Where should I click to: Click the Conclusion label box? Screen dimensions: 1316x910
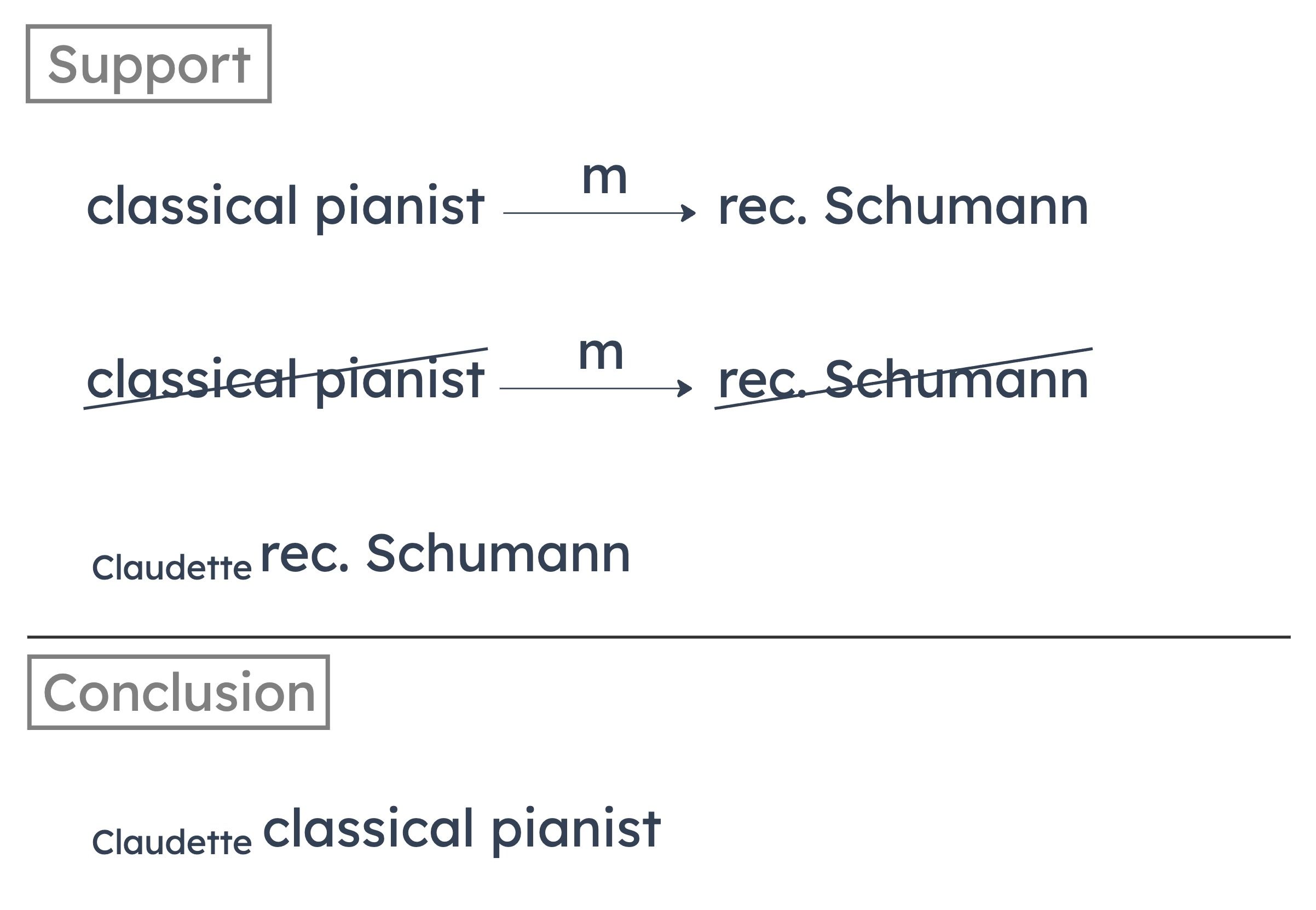(178, 692)
